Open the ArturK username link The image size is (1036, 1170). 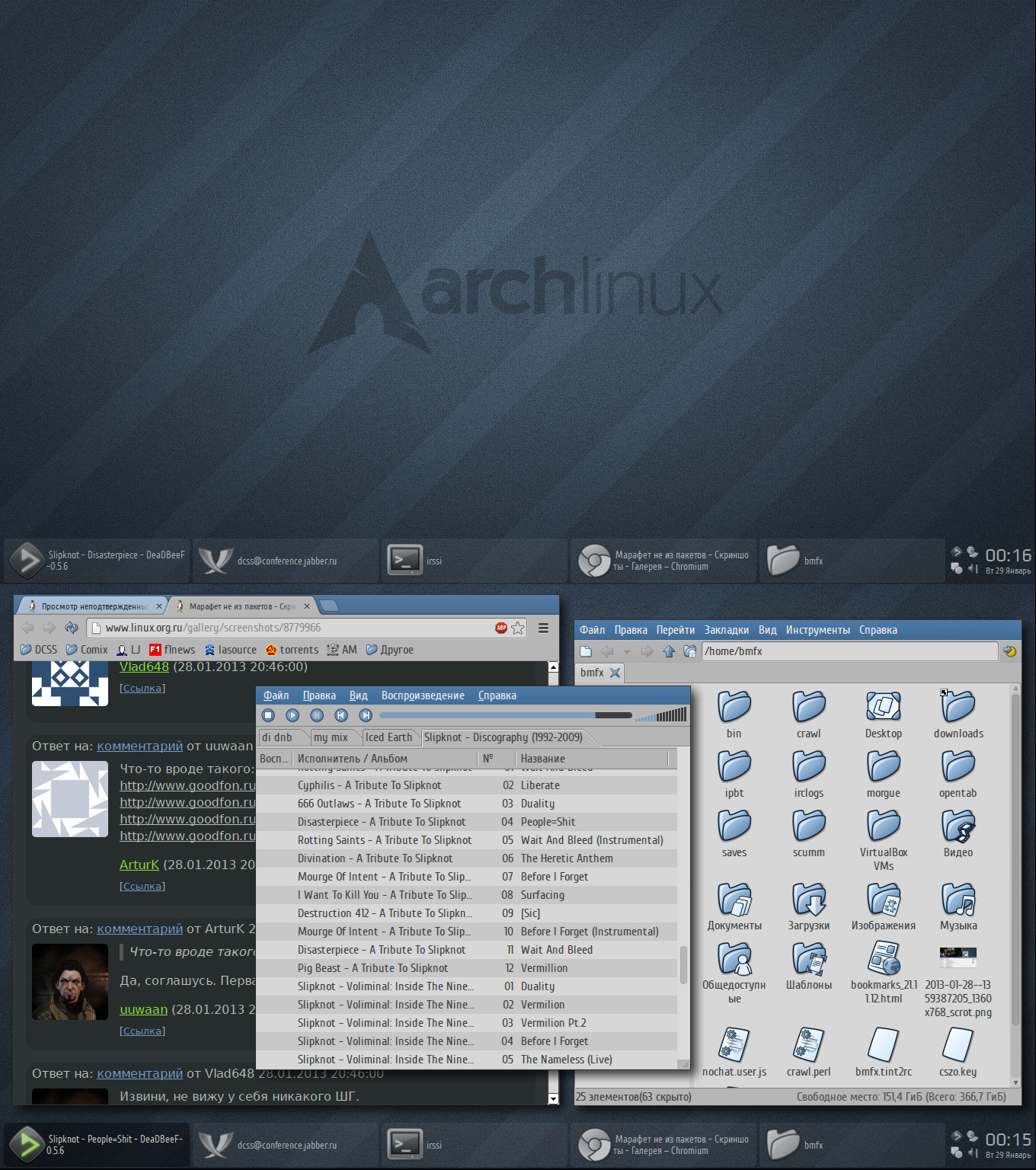tap(139, 865)
